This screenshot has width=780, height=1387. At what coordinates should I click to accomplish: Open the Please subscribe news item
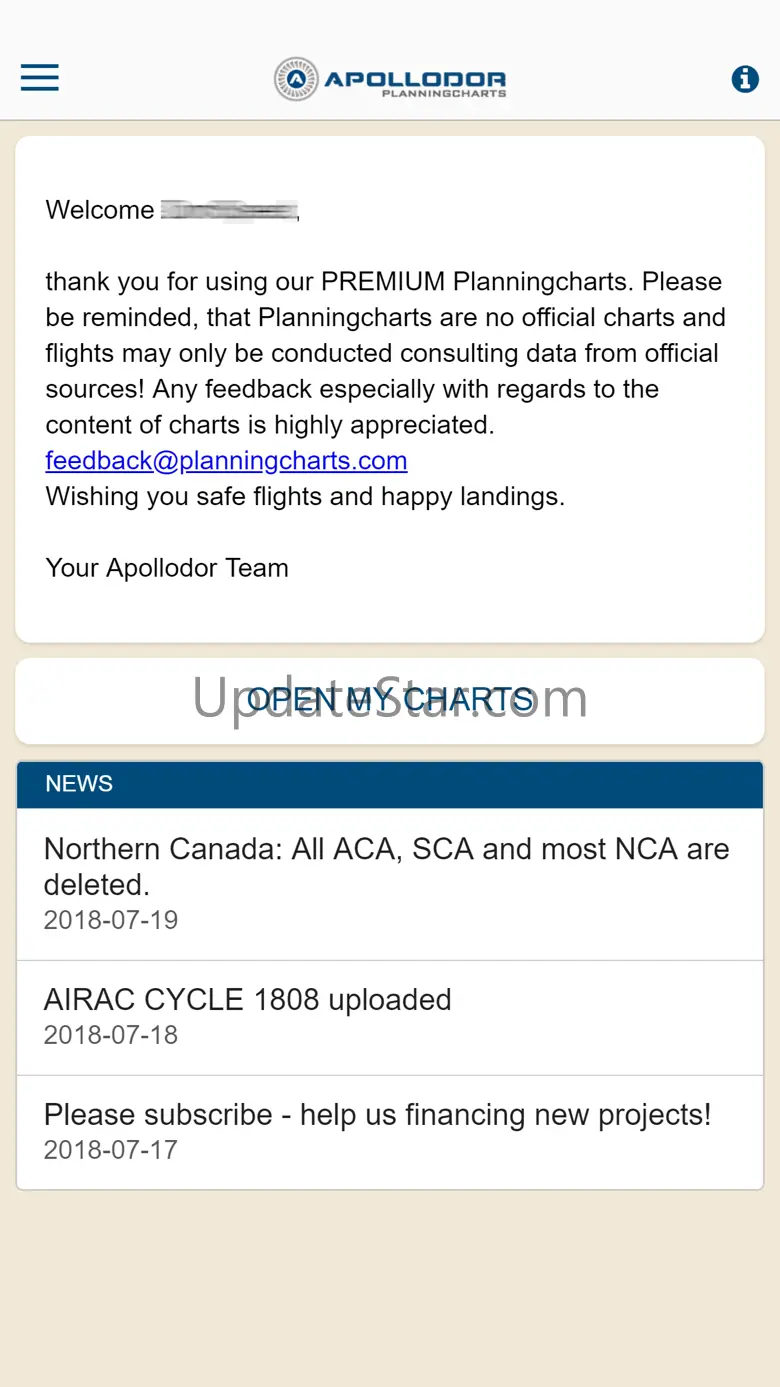click(x=377, y=1115)
